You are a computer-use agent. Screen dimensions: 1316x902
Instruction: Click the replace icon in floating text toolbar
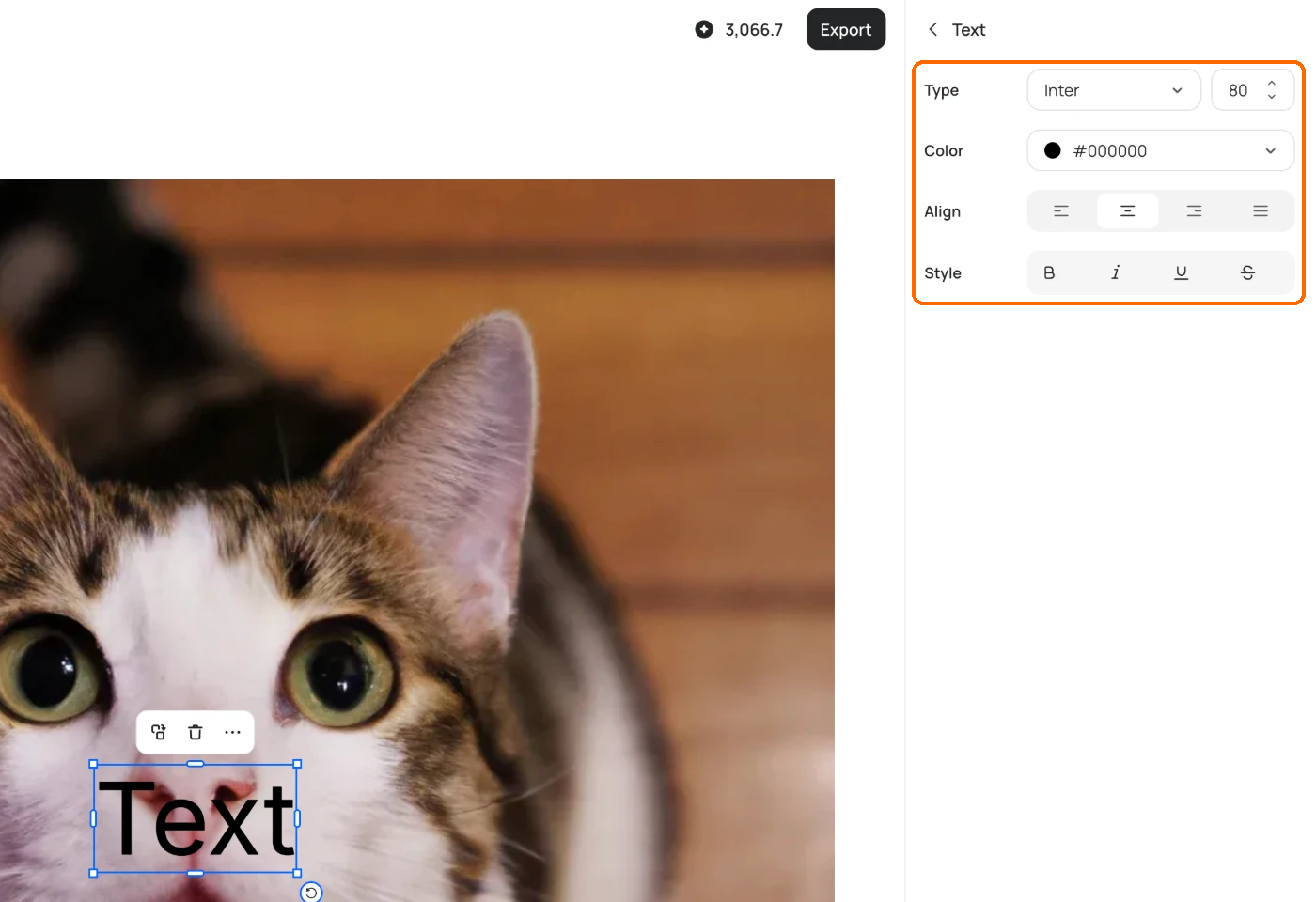pyautogui.click(x=159, y=732)
